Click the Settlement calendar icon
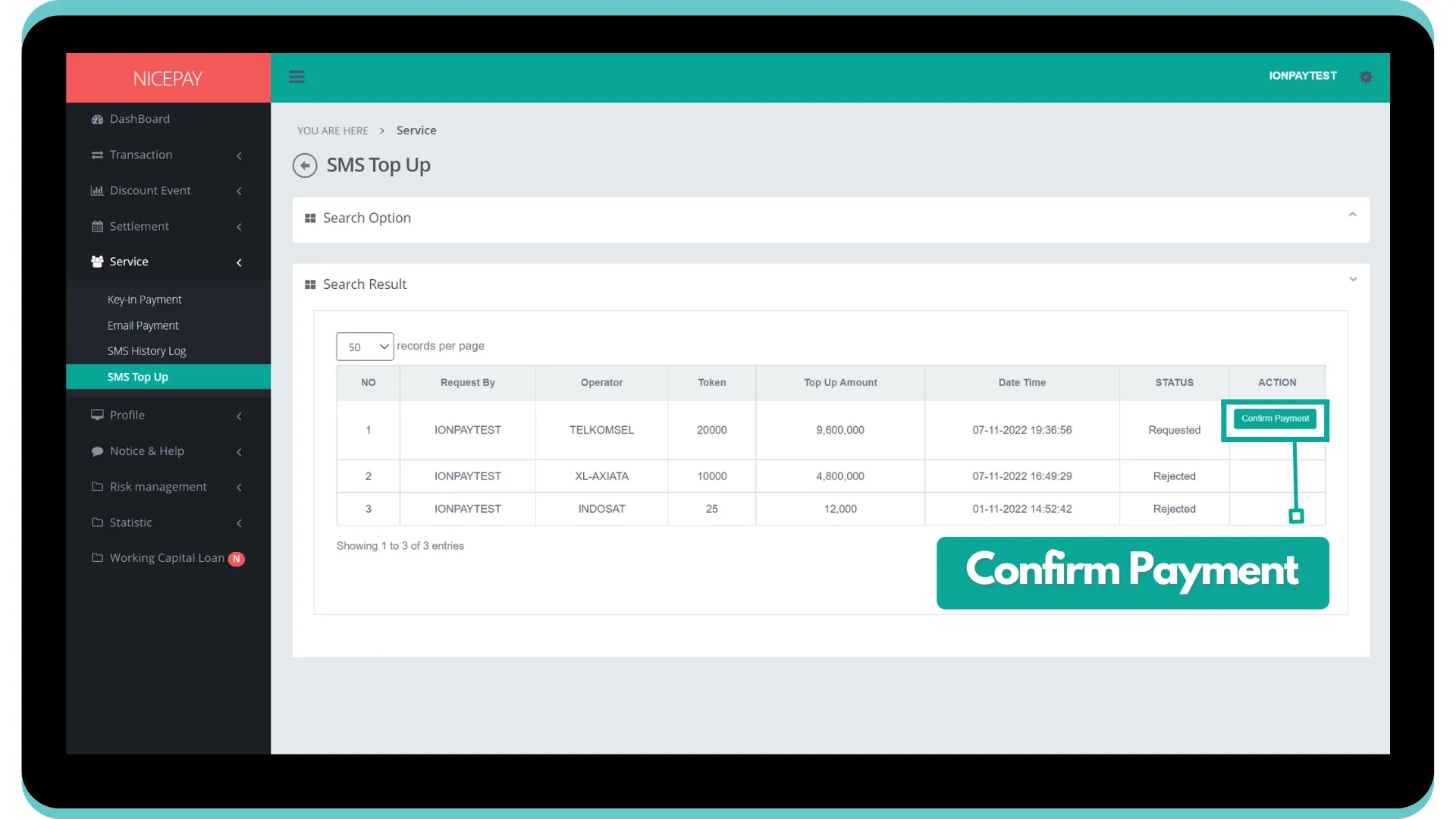This screenshot has height=819, width=1456. 97,226
